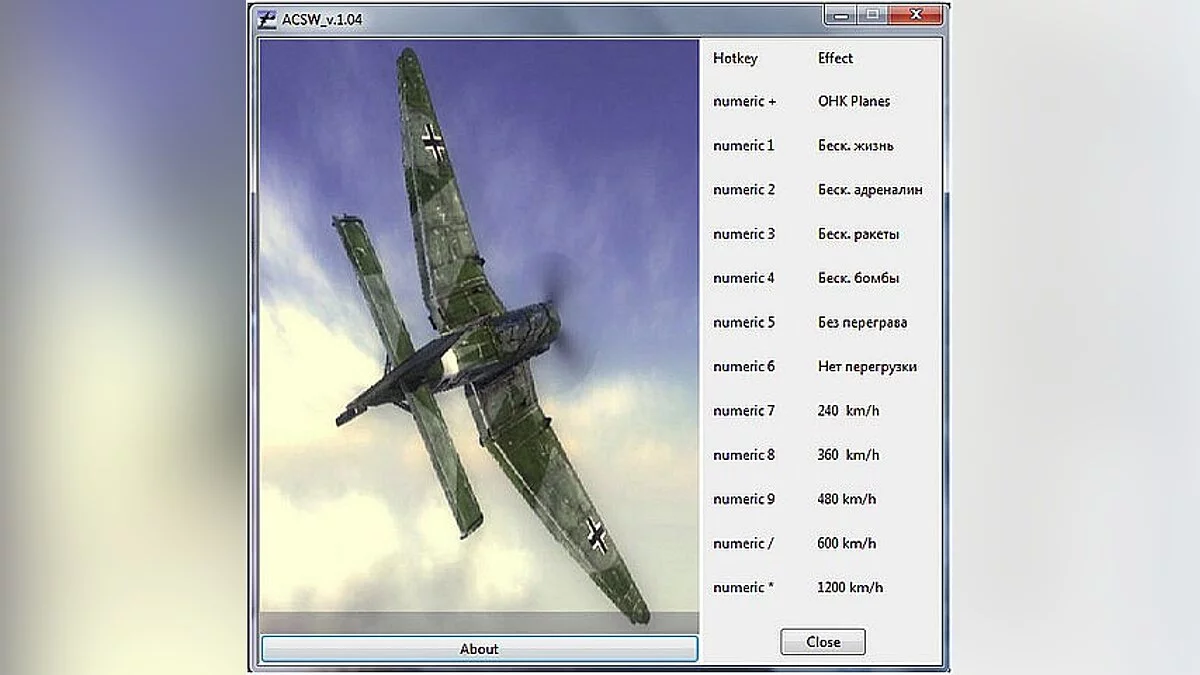Click the ACSW application icon in the title bar

pos(265,15)
